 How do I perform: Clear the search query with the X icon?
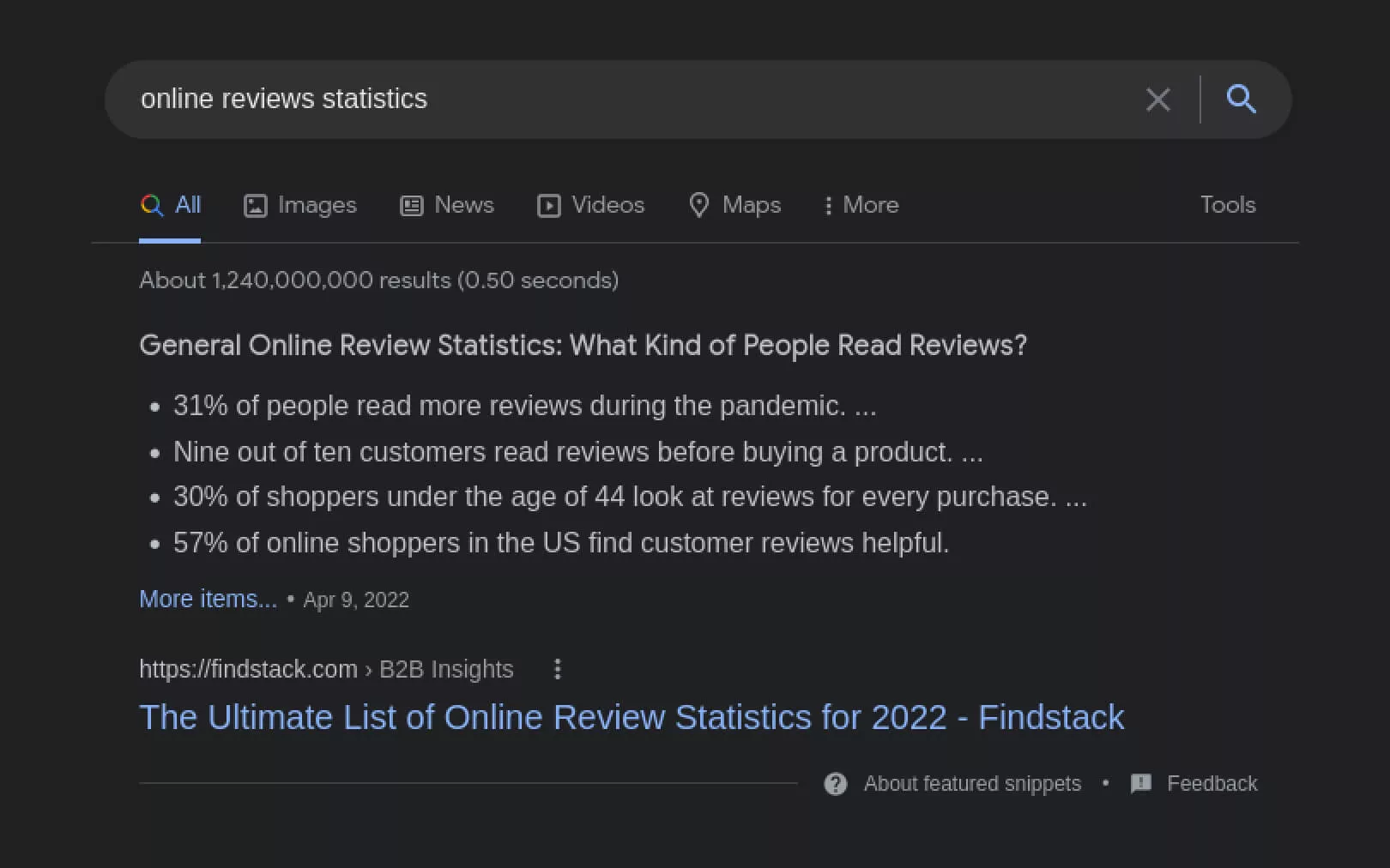tap(1157, 99)
